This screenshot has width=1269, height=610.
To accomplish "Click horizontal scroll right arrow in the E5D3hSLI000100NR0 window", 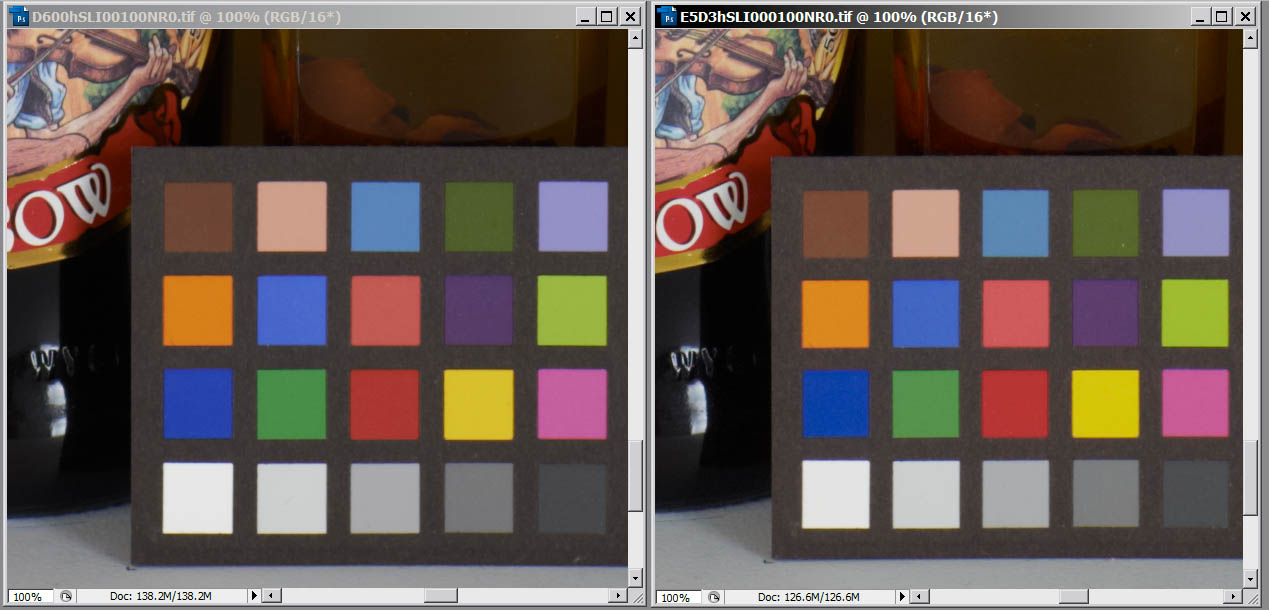I will coord(1235,597).
